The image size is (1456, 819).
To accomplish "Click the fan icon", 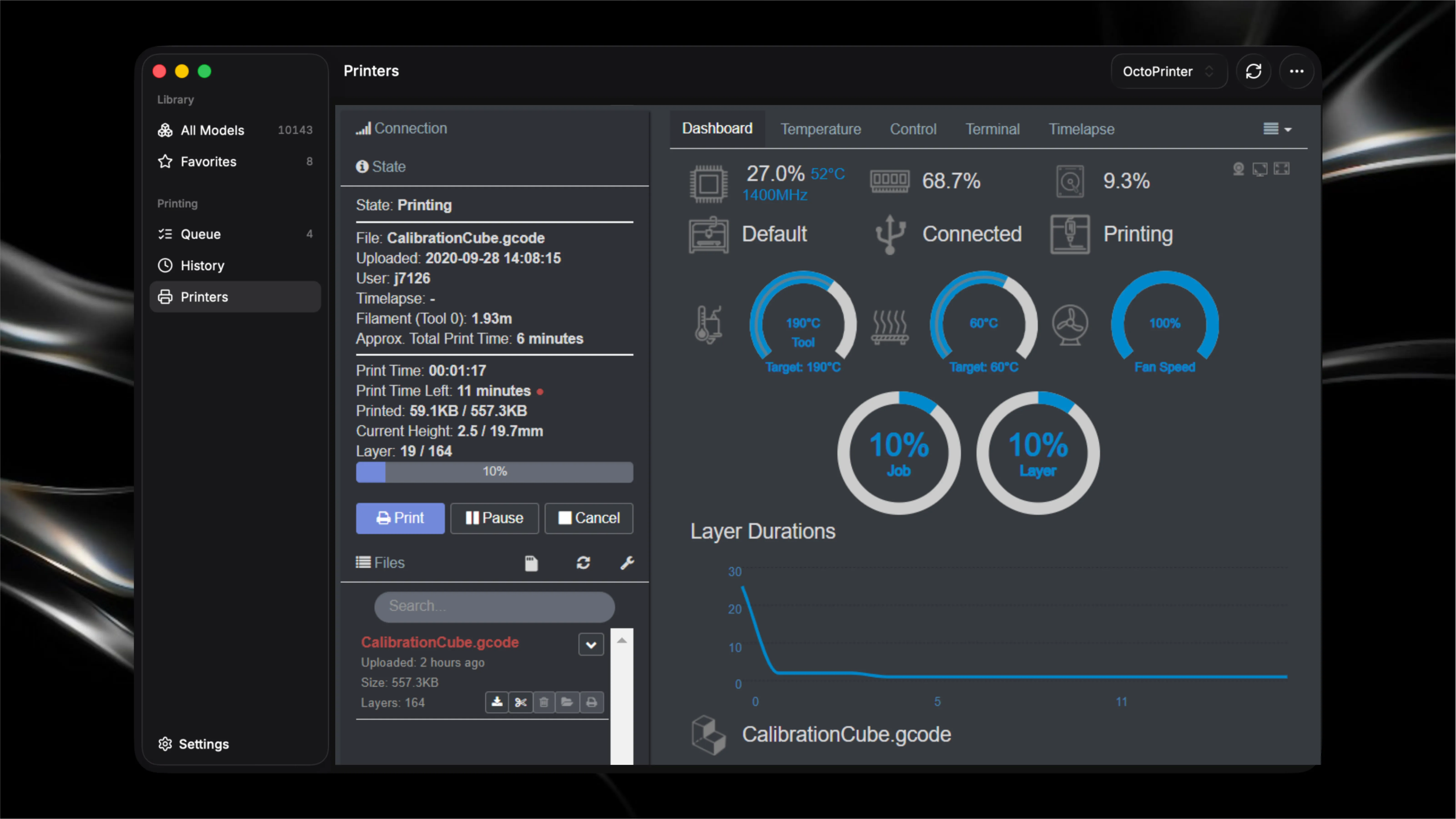I will [x=1070, y=325].
